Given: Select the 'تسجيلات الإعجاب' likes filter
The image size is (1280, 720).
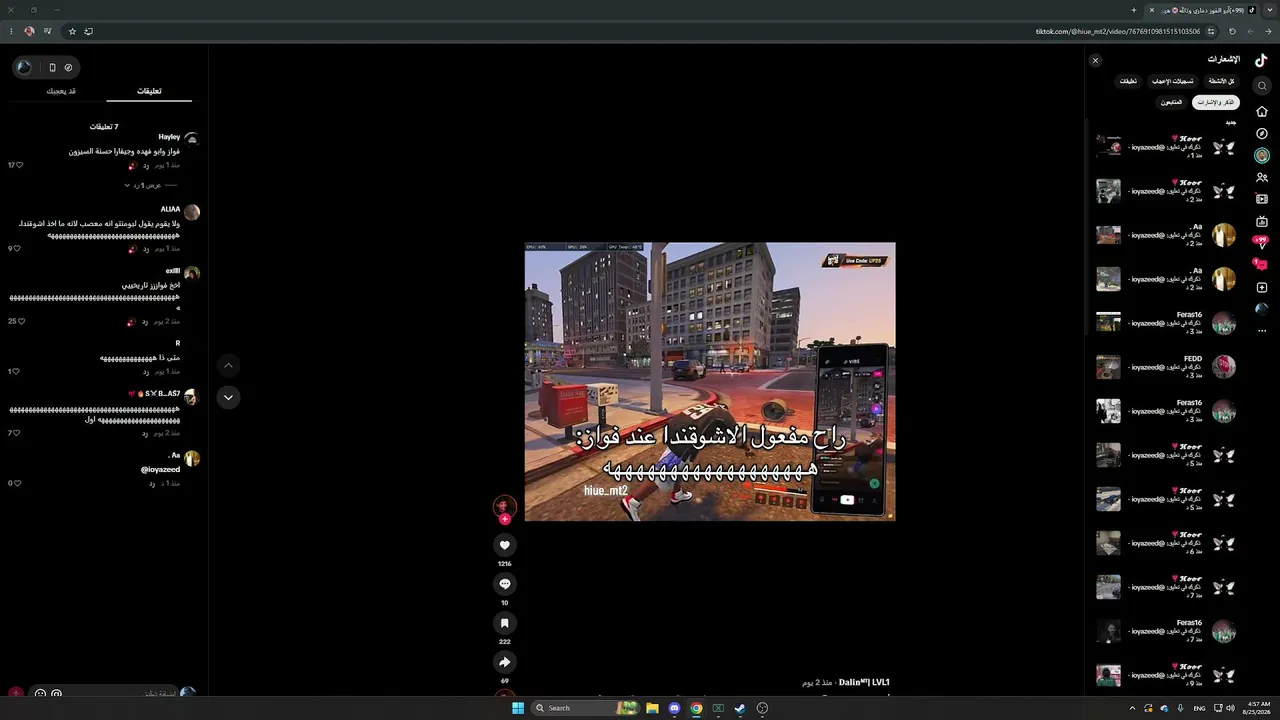Looking at the screenshot, I should [1172, 81].
